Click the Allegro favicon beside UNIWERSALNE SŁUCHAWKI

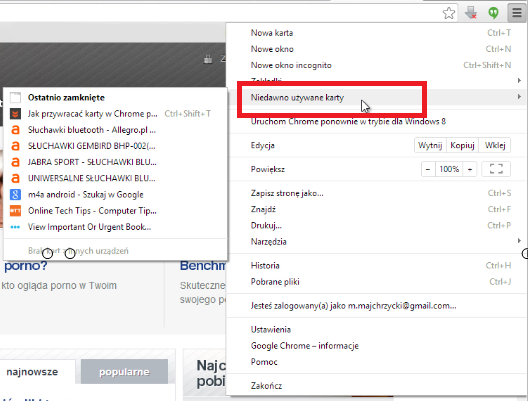pos(15,178)
